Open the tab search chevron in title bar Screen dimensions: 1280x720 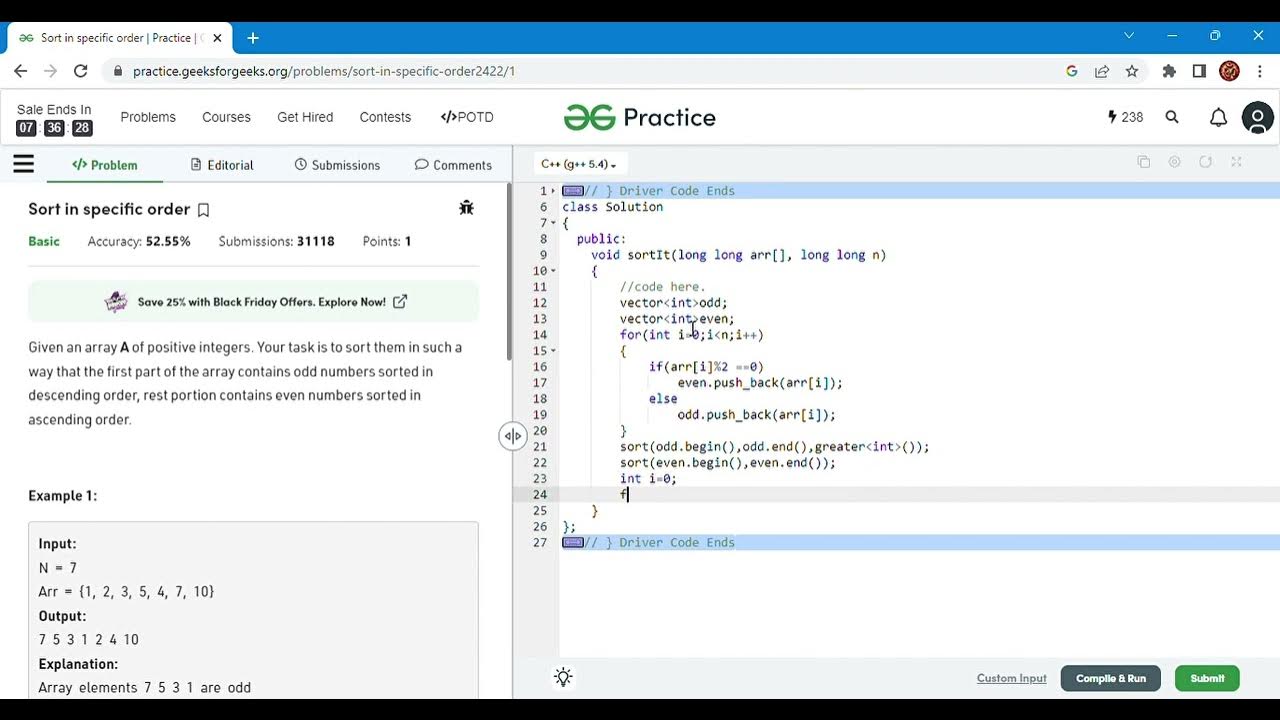1129,35
